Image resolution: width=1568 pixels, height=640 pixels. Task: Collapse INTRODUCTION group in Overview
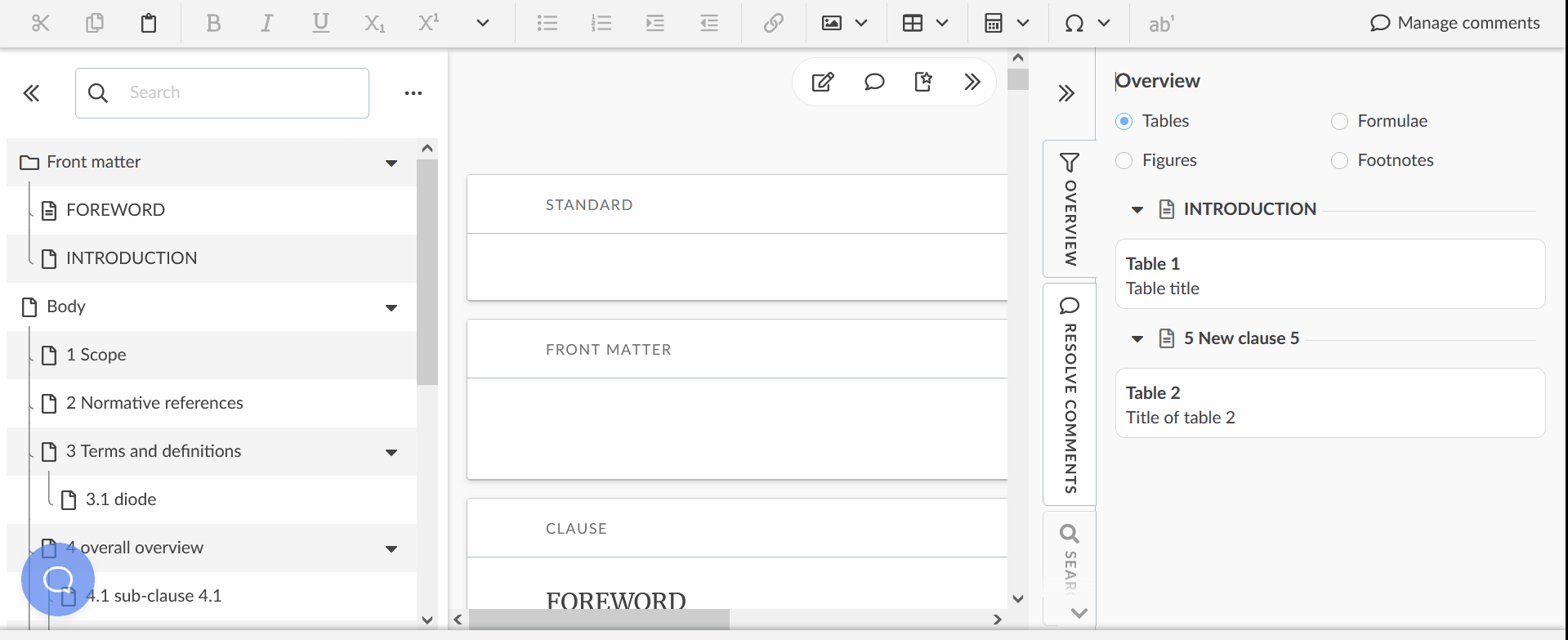1137,210
